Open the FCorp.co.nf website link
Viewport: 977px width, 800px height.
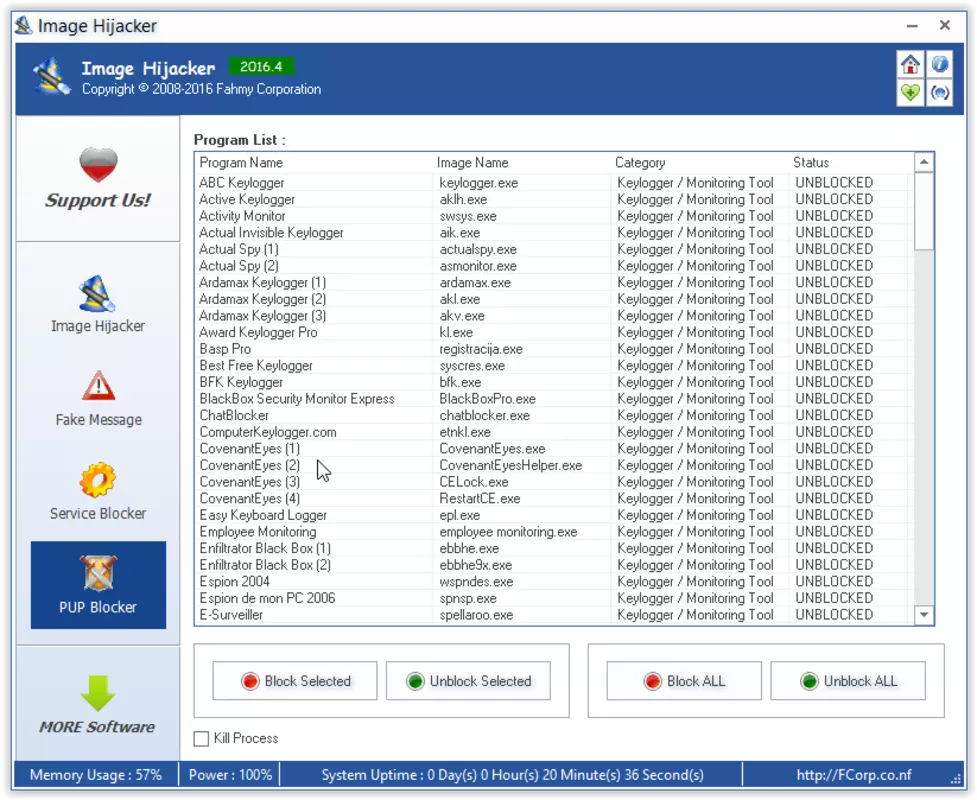(854, 775)
